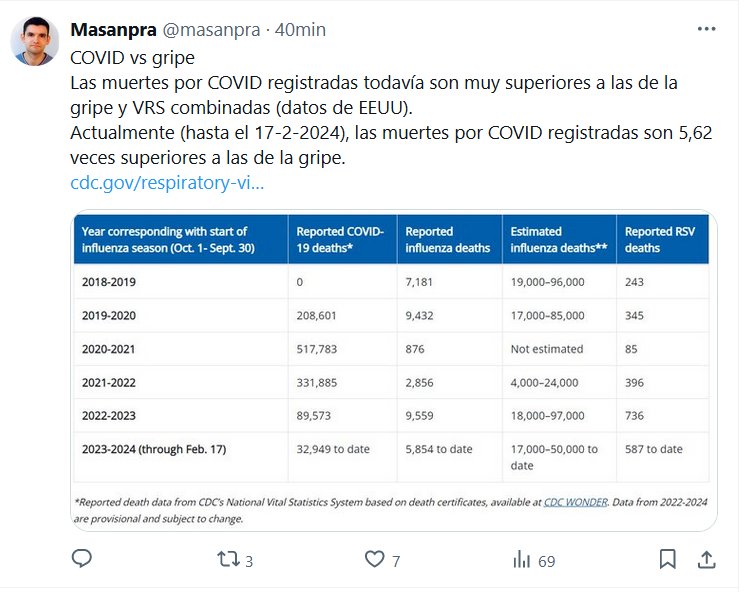Open Masanpra's profile picture
The width and height of the screenshot is (744, 592).
tap(34, 39)
